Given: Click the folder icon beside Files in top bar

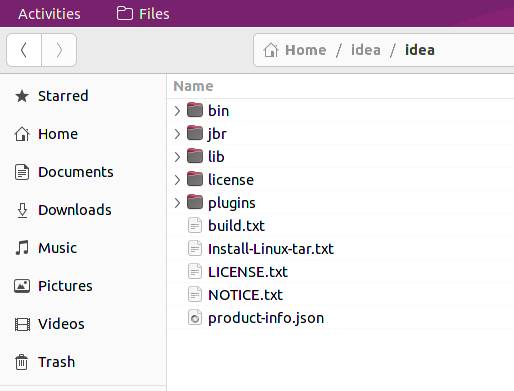Looking at the screenshot, I should tap(125, 14).
